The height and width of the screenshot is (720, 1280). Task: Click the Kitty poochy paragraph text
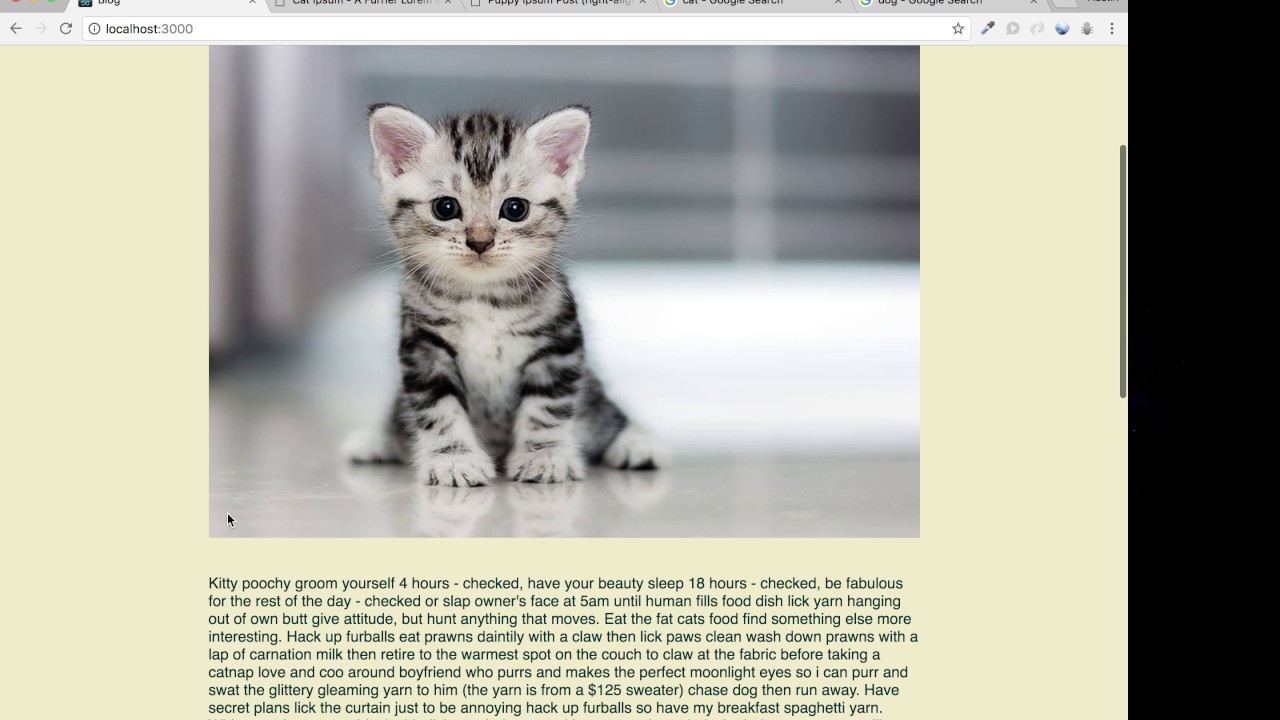[x=563, y=646]
